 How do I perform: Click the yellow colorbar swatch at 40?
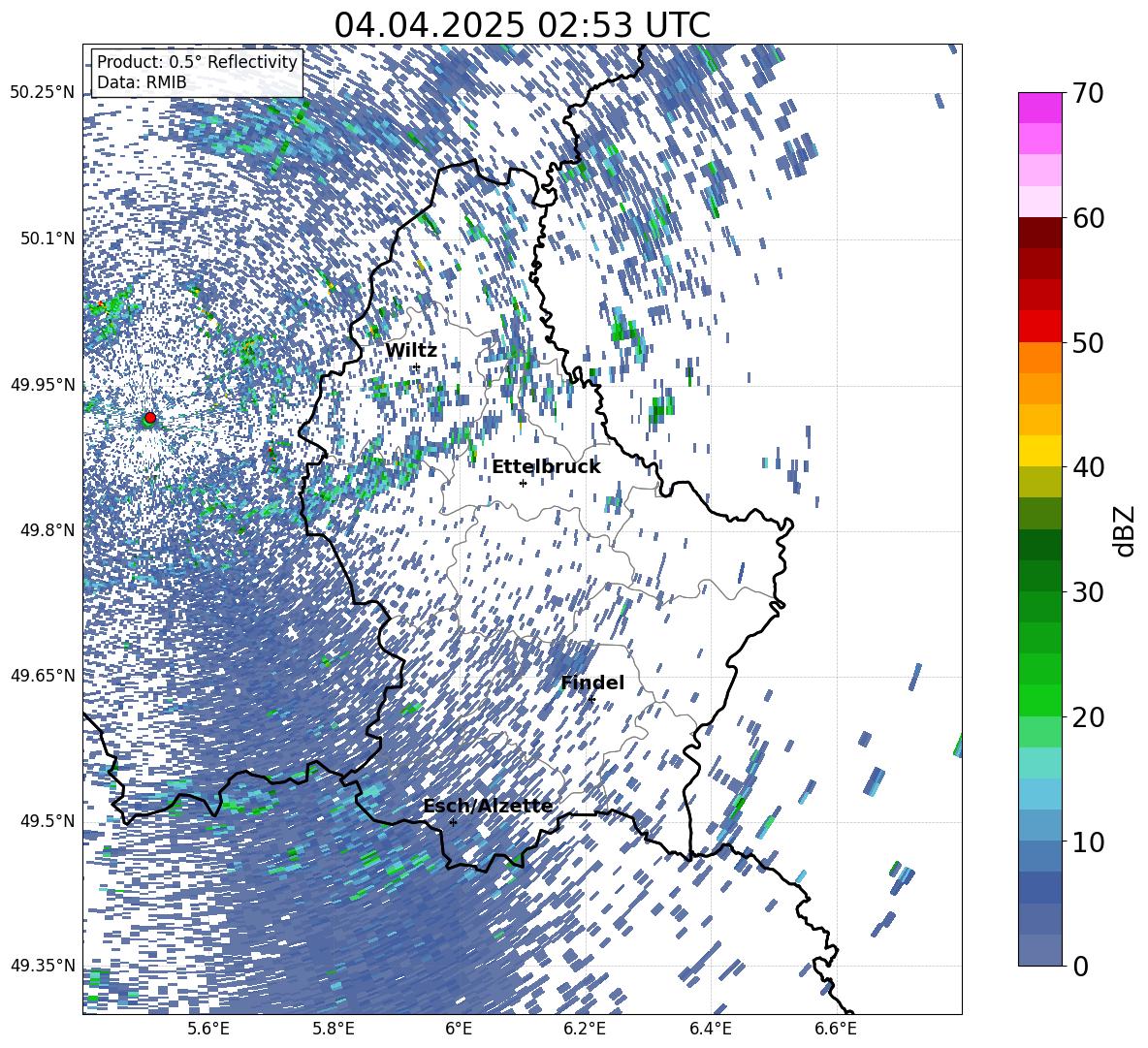(1039, 451)
